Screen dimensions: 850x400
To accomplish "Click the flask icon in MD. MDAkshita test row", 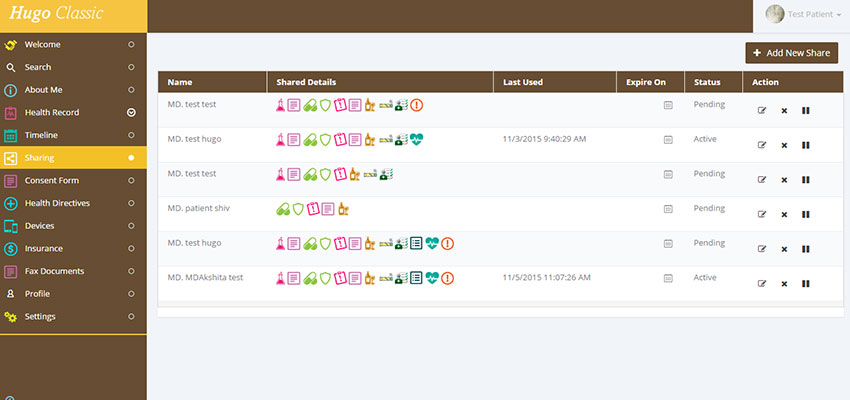I will pyautogui.click(x=280, y=279).
